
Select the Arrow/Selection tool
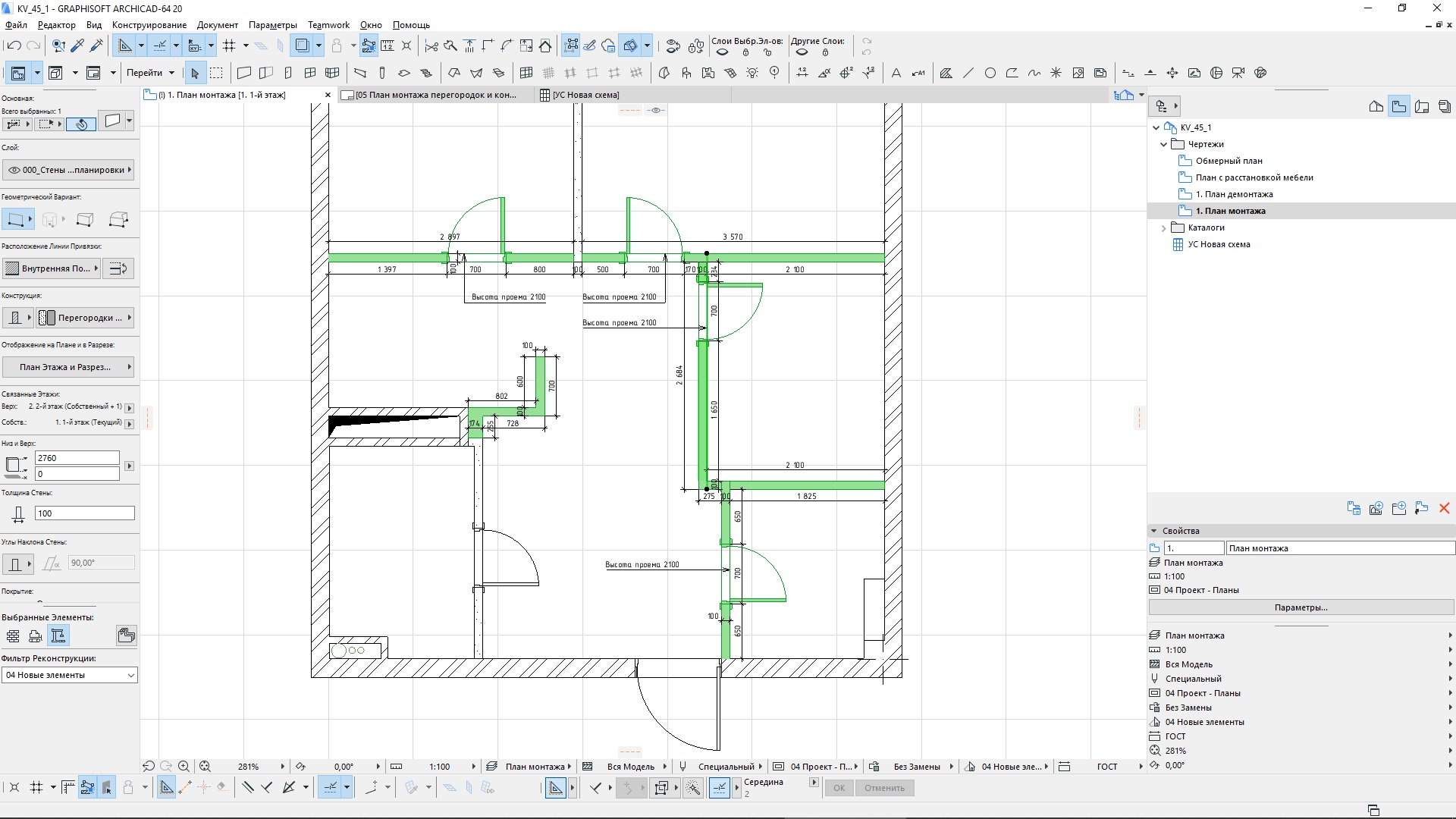pos(195,72)
